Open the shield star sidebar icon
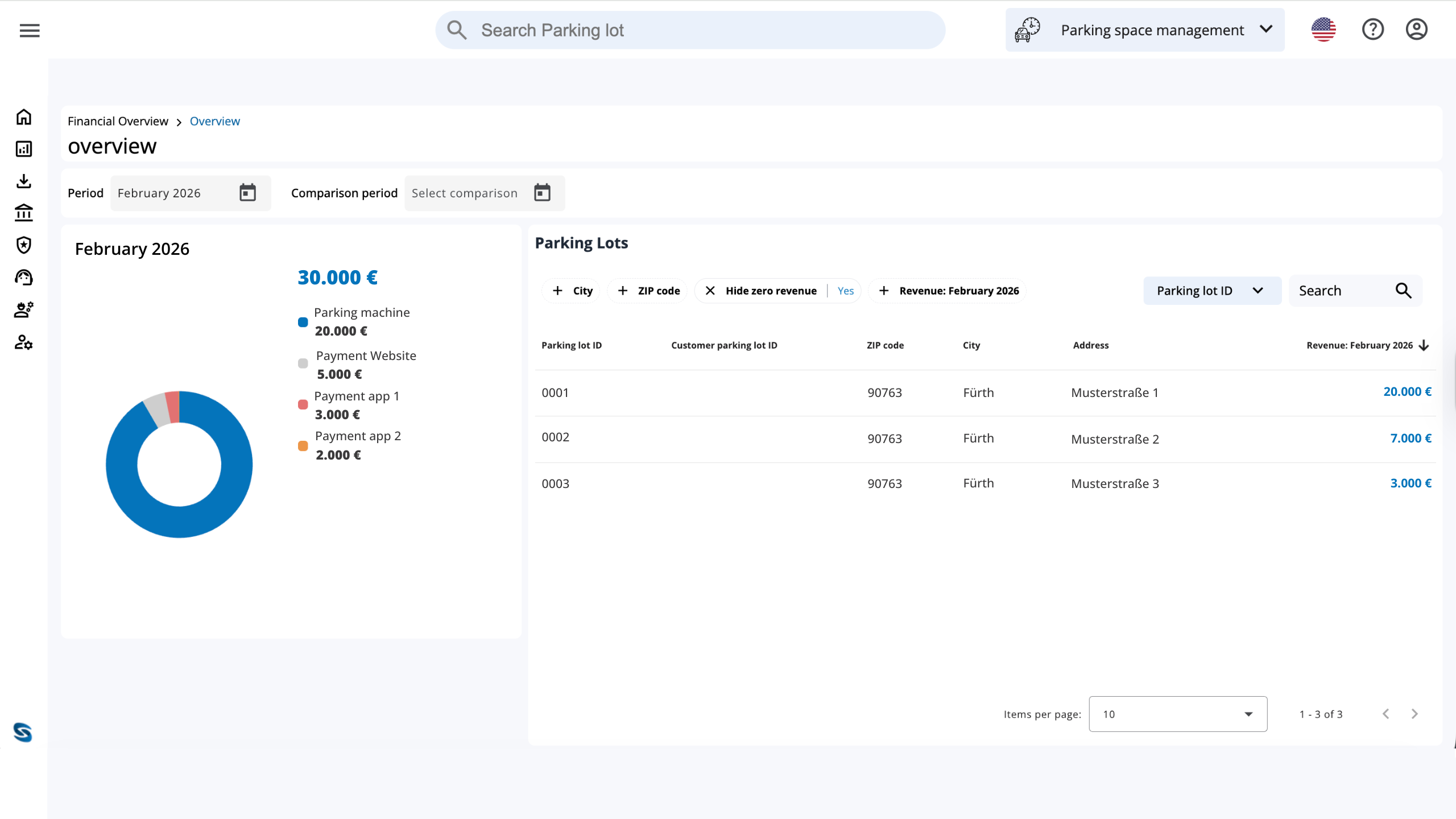This screenshot has height=819, width=1456. point(24,245)
